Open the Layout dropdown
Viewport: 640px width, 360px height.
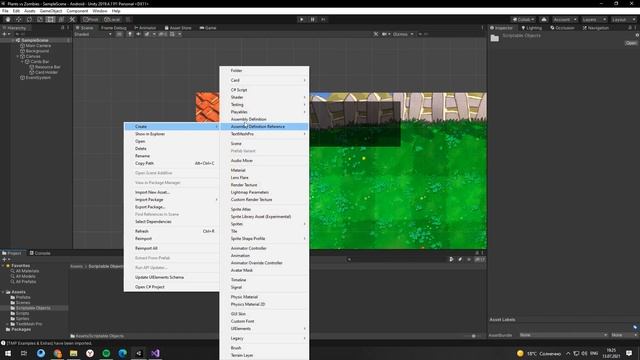[624, 20]
